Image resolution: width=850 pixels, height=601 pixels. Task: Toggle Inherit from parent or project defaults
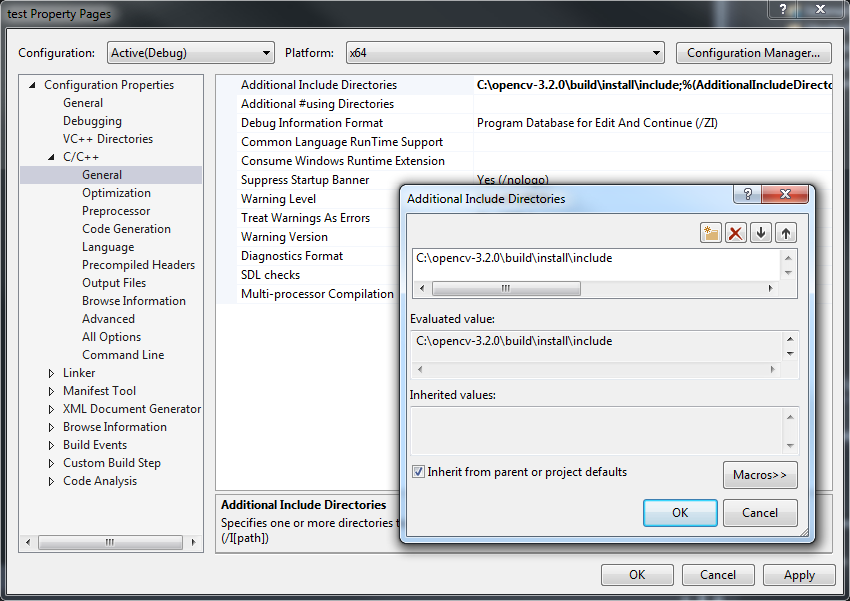(418, 470)
